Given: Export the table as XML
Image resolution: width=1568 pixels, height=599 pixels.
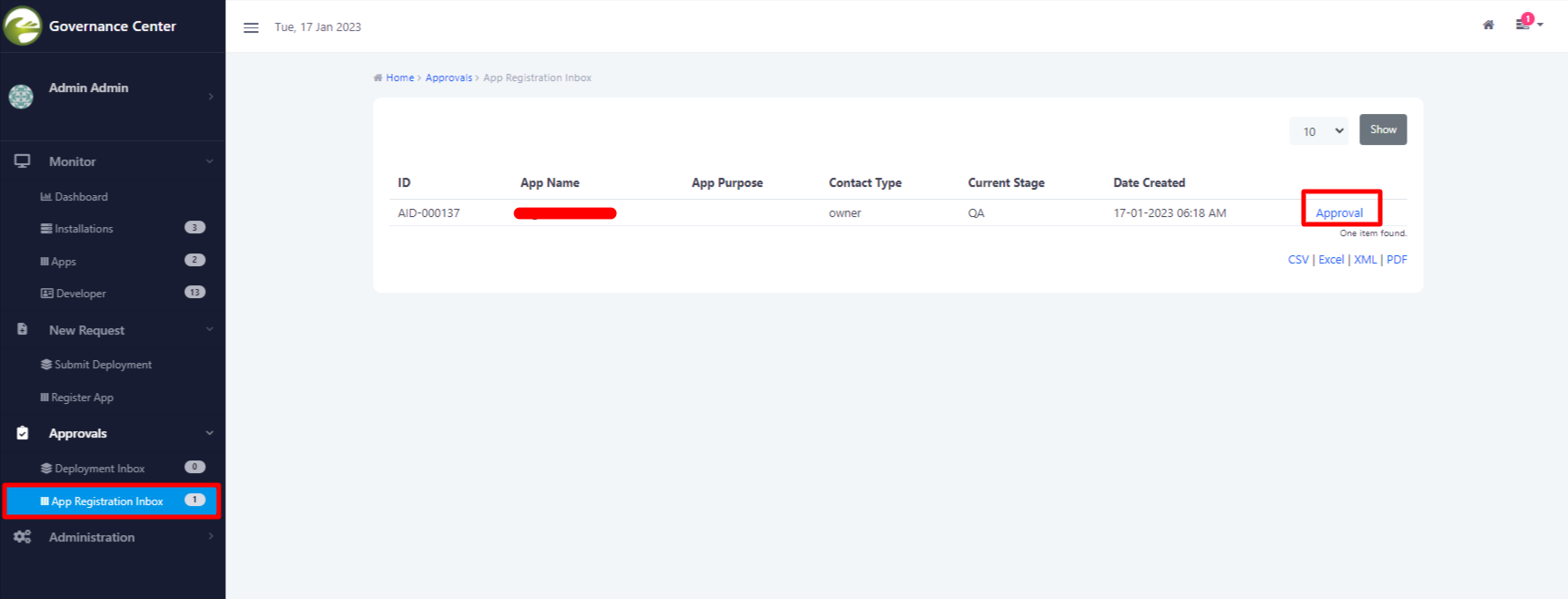Looking at the screenshot, I should (x=1365, y=260).
